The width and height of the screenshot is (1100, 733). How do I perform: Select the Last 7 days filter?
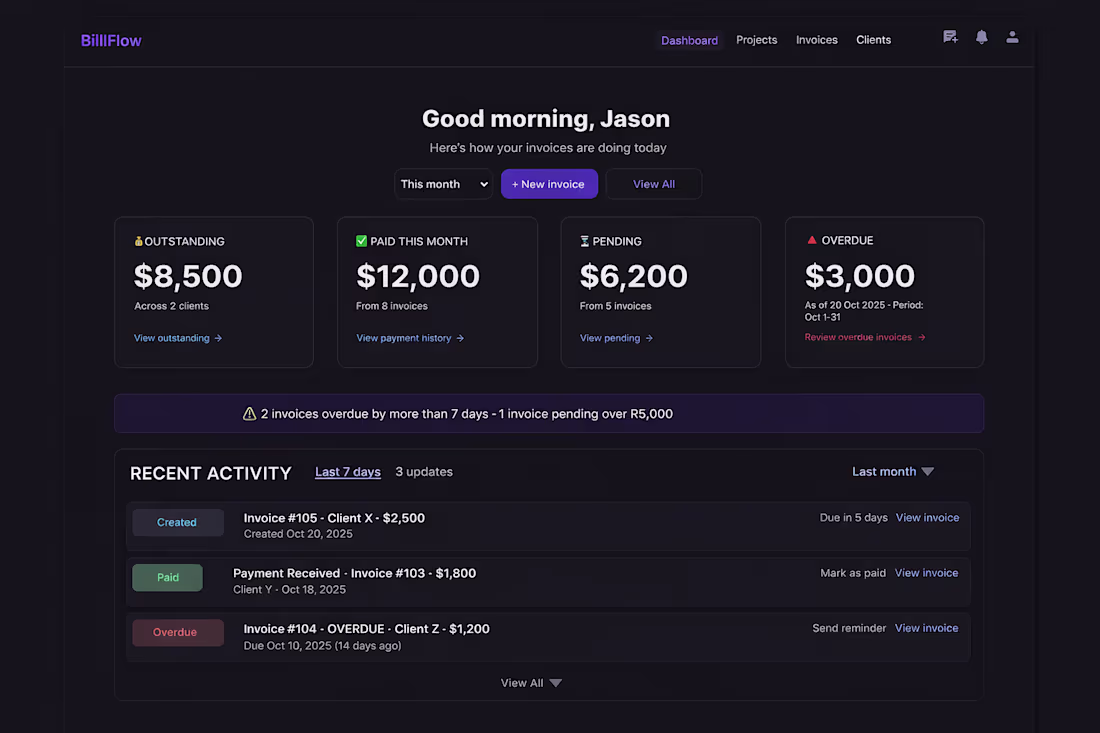point(347,471)
